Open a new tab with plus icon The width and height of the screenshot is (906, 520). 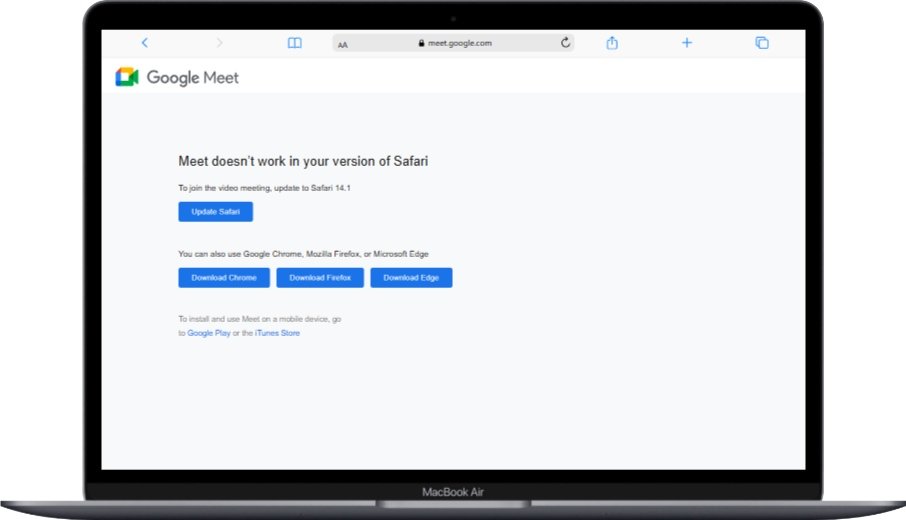[x=686, y=42]
